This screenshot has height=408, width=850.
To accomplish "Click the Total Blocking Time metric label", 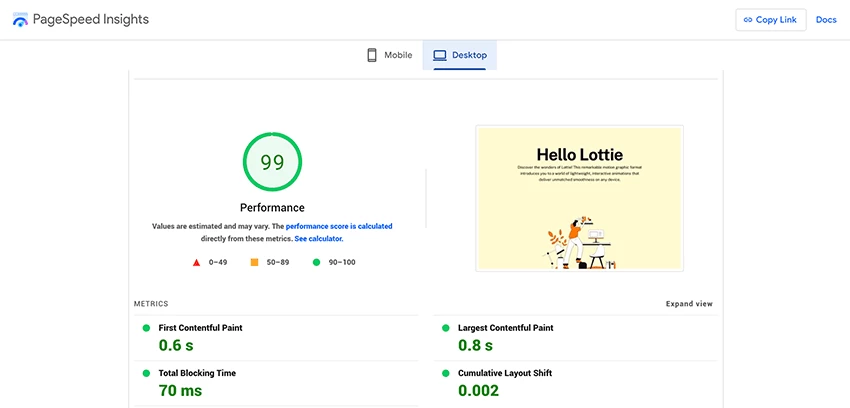I will coord(197,373).
